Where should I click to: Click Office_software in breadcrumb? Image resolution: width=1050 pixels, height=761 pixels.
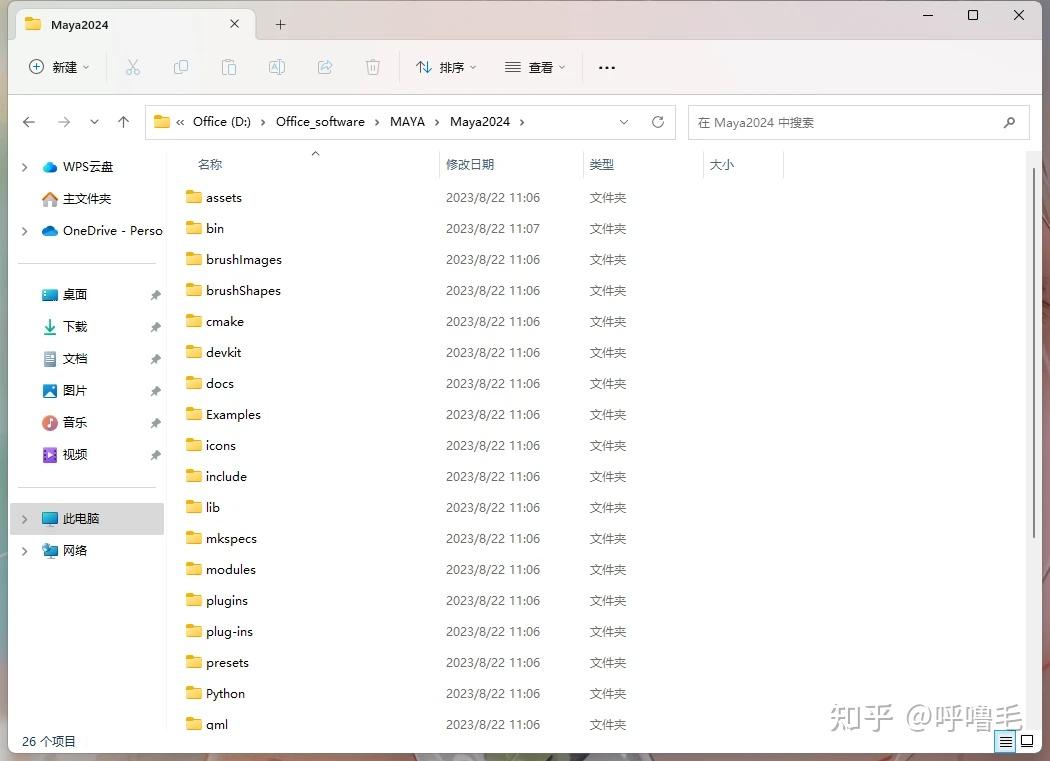(320, 121)
